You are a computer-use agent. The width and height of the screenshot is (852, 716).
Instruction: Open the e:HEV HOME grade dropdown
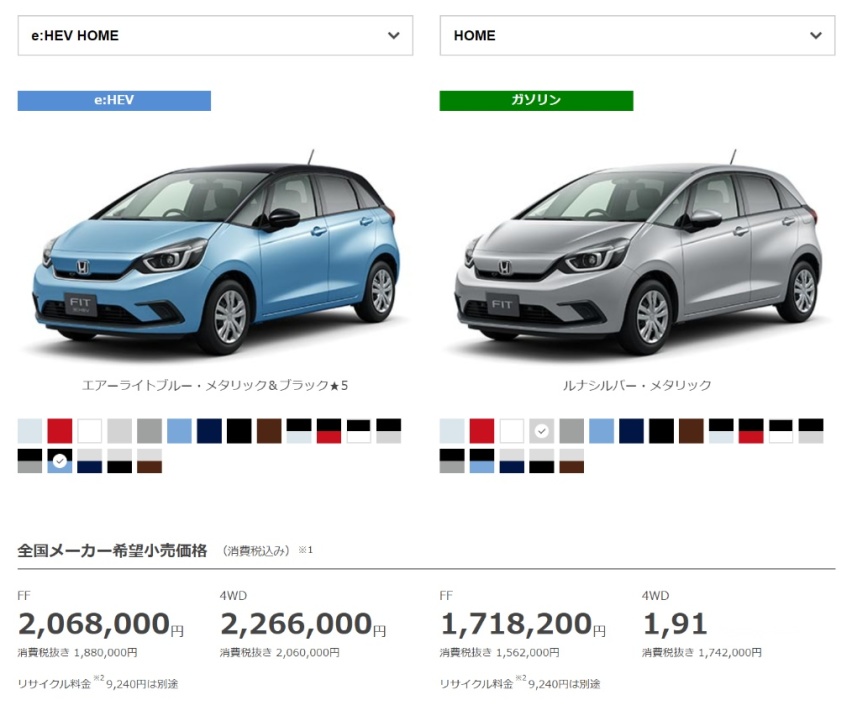215,35
